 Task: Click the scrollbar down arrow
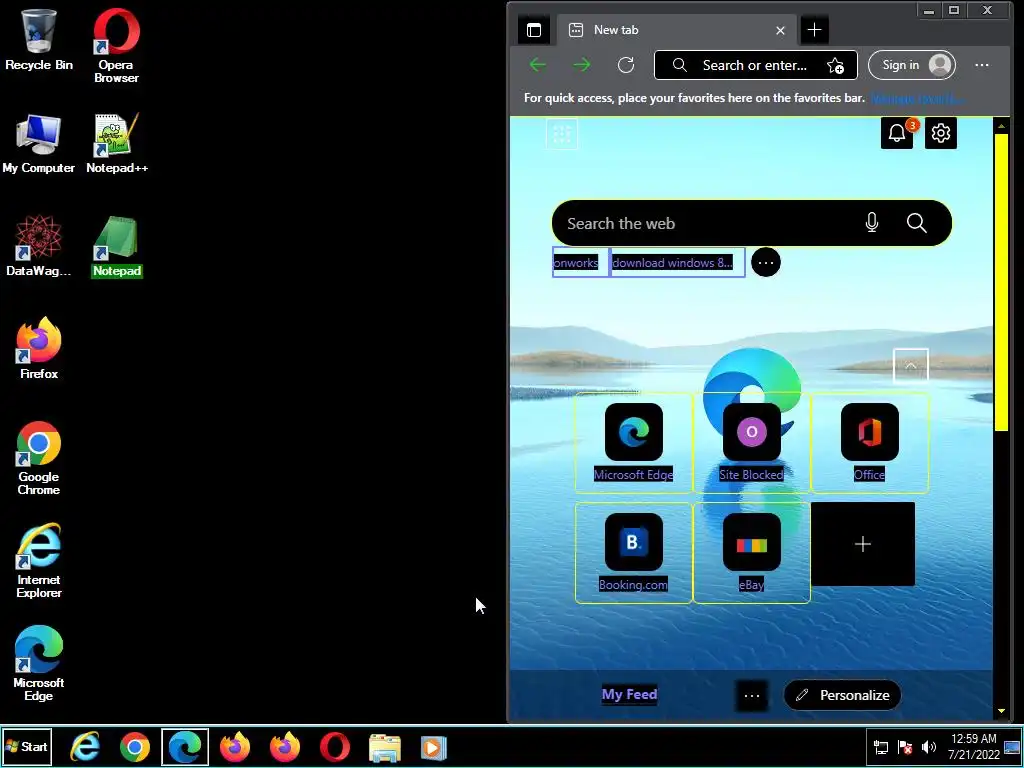pyautogui.click(x=1001, y=711)
